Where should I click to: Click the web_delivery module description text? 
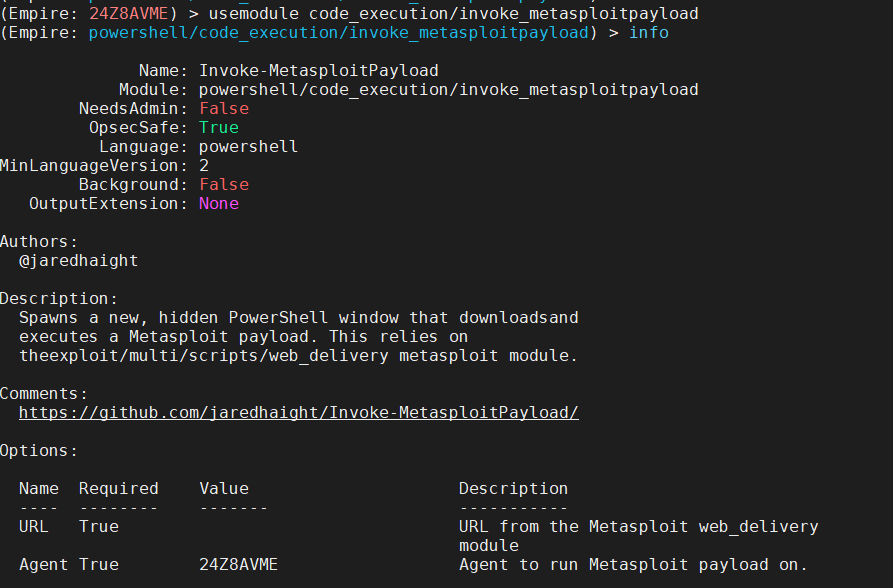point(640,526)
